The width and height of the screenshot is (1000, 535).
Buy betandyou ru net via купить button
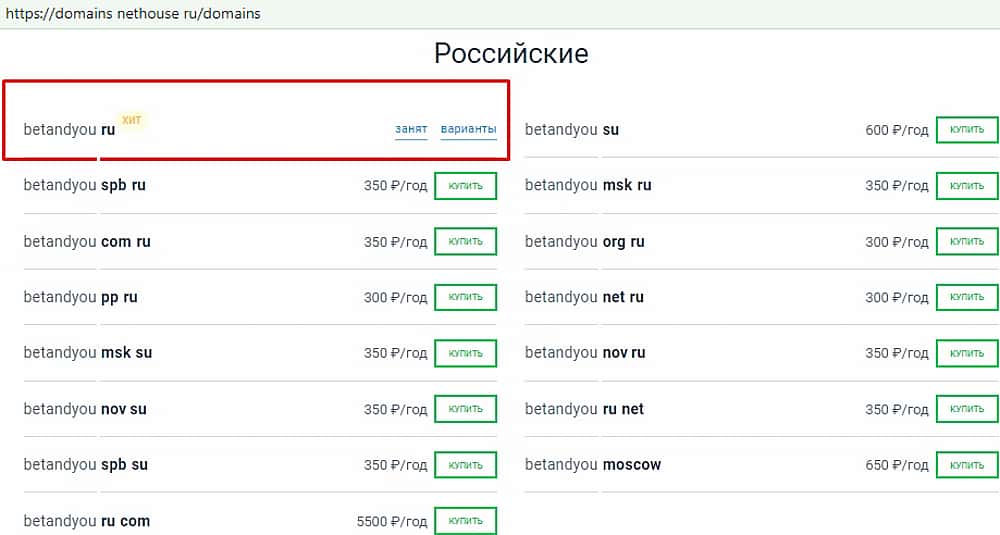(x=967, y=409)
